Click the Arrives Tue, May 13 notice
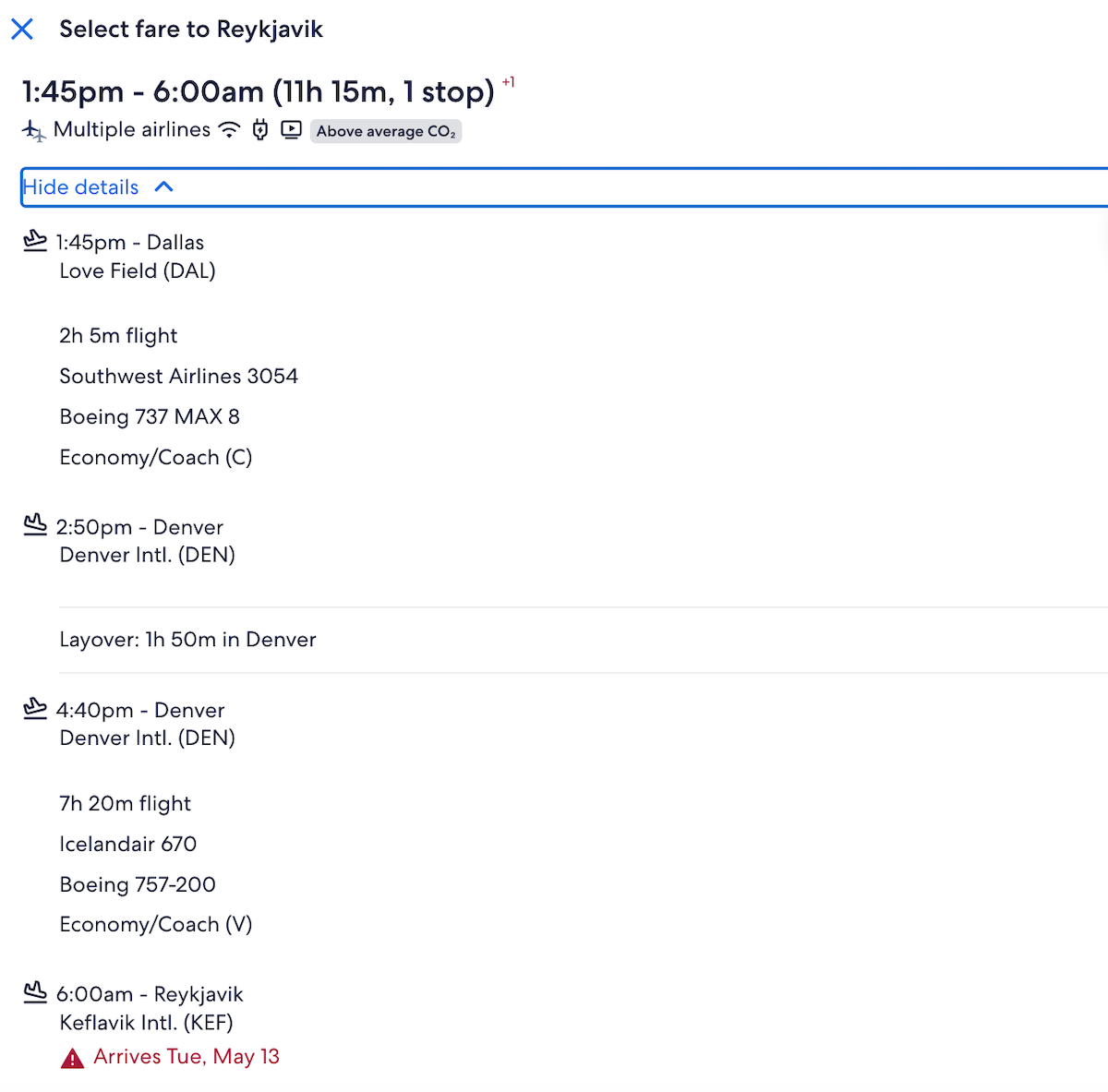The width and height of the screenshot is (1108, 1092). 187,1057
